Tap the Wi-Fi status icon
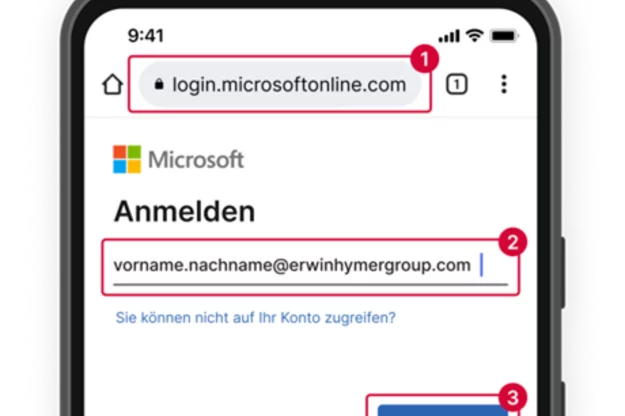The image size is (625, 416). coord(474,35)
